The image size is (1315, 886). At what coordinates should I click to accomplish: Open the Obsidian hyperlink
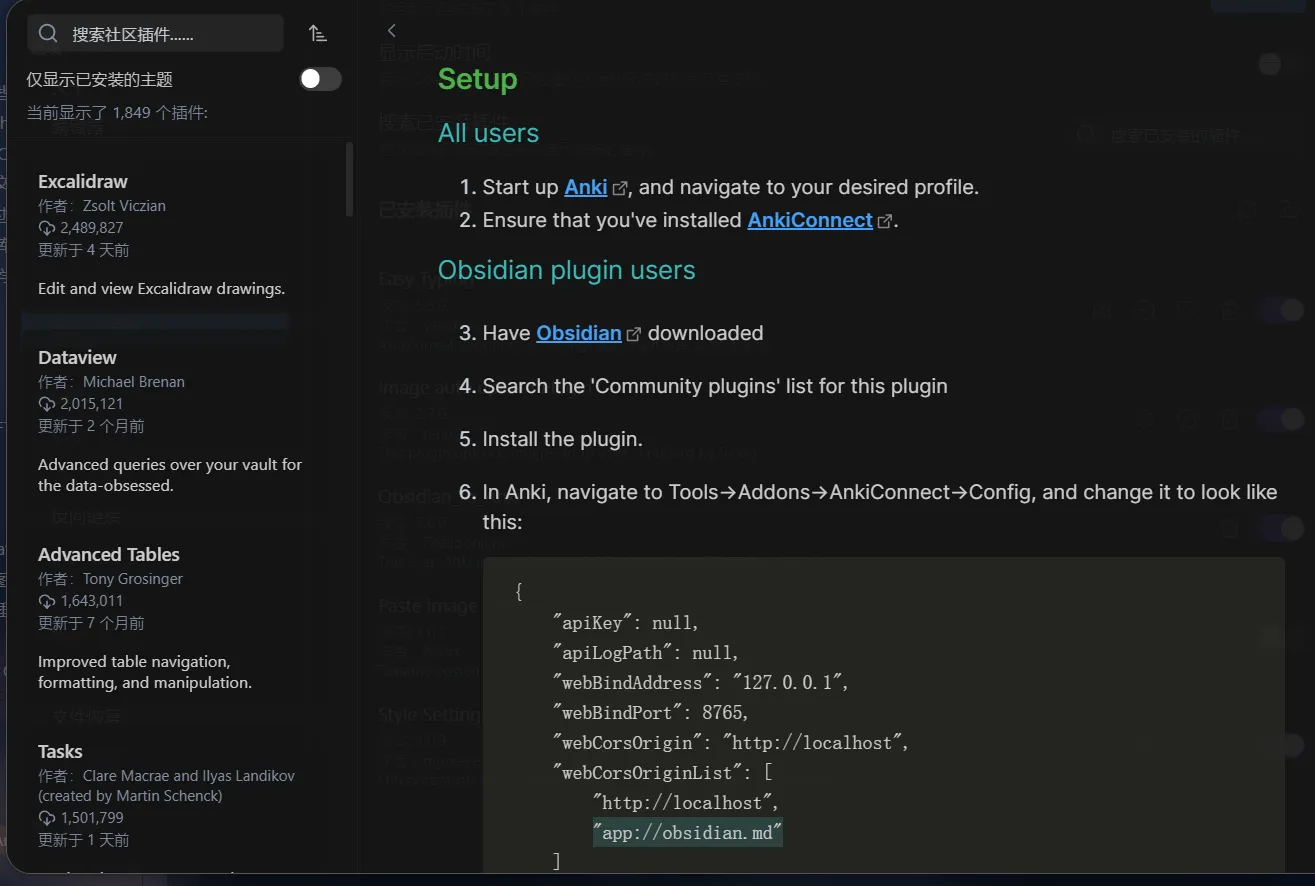579,333
